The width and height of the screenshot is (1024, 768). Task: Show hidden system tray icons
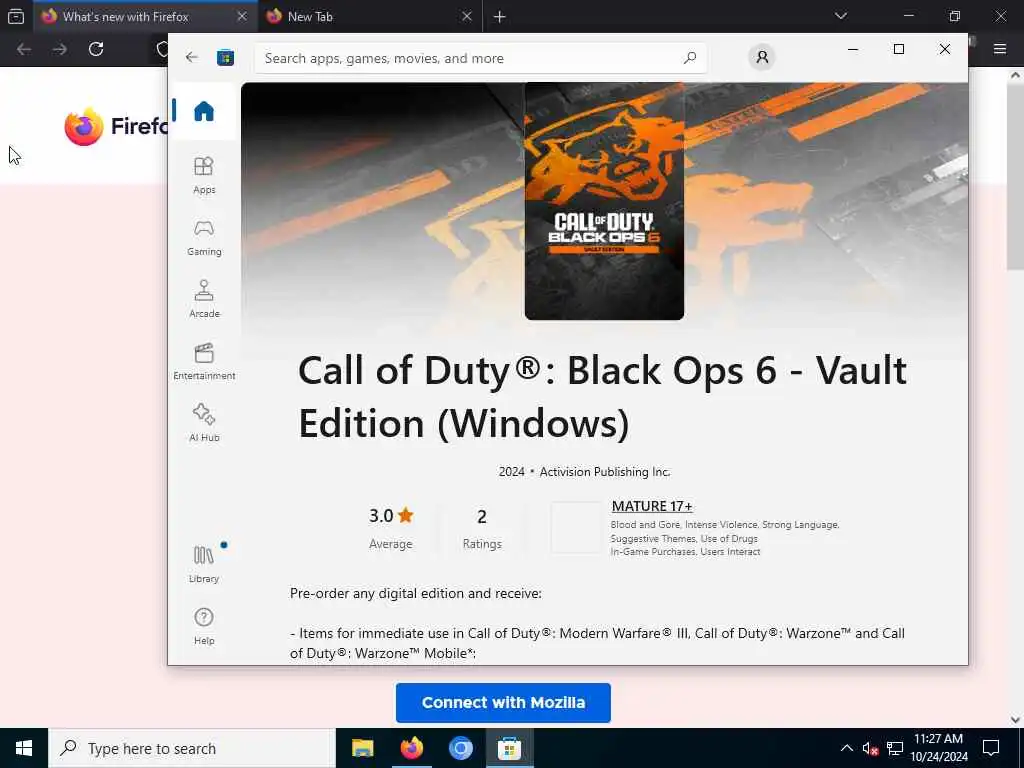[x=846, y=748]
